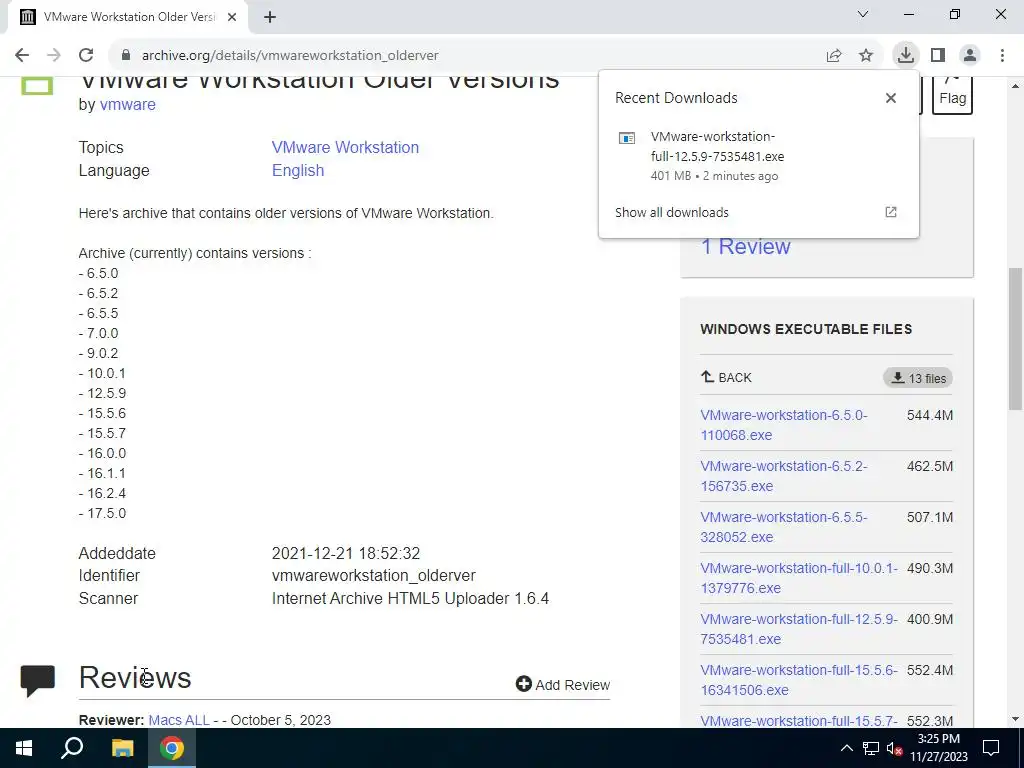
Task: Click the WINDOWS EXECUTABLE FILES heading
Action: coord(806,329)
